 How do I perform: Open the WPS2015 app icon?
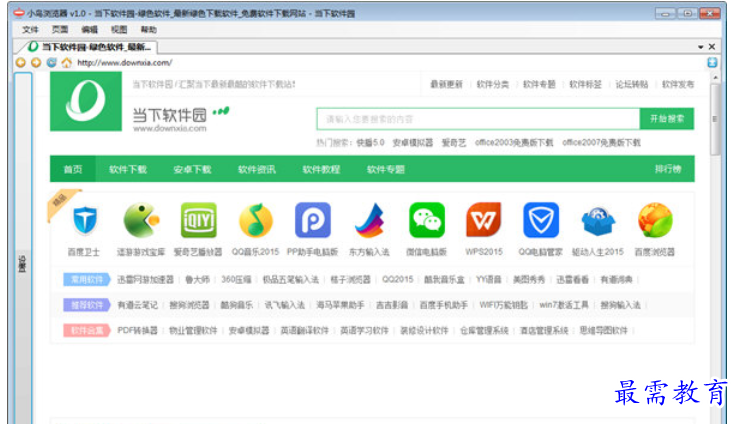[484, 220]
